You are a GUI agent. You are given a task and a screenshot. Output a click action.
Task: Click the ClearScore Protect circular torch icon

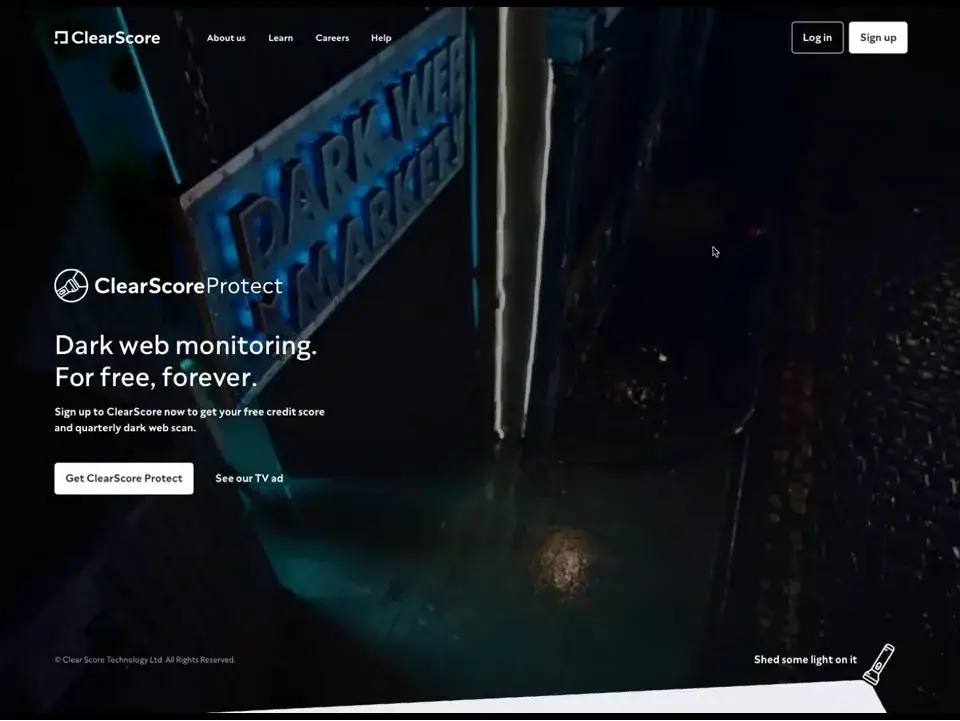71,286
